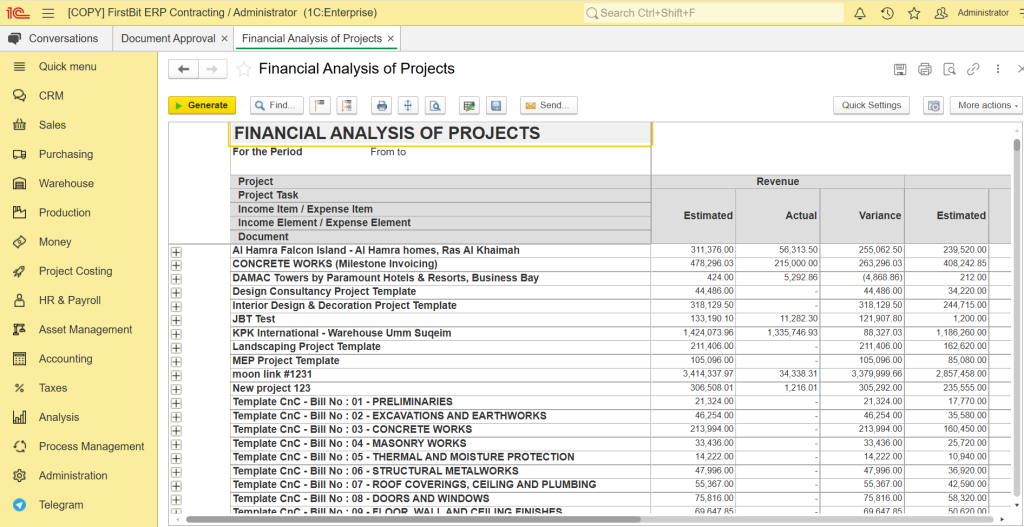Click the horizontal scrollbar of the report
Image resolution: width=1024 pixels, height=527 pixels.
click(x=413, y=519)
